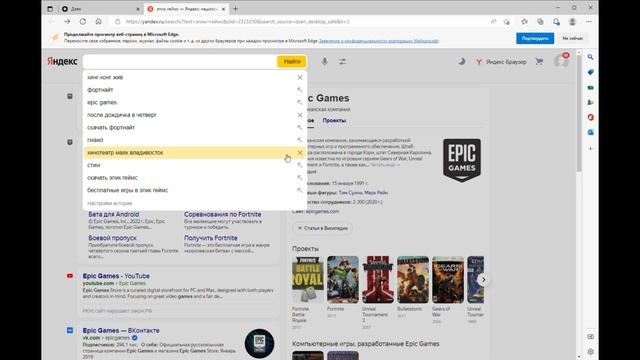Image resolution: width=640 pixels, height=360 pixels.
Task: Open the Microsoft privacy statement link
Action: [x=379, y=41]
